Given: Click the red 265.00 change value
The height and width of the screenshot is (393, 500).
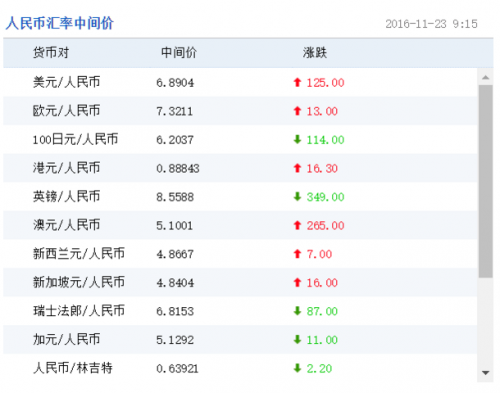Looking at the screenshot, I should pyautogui.click(x=326, y=226).
